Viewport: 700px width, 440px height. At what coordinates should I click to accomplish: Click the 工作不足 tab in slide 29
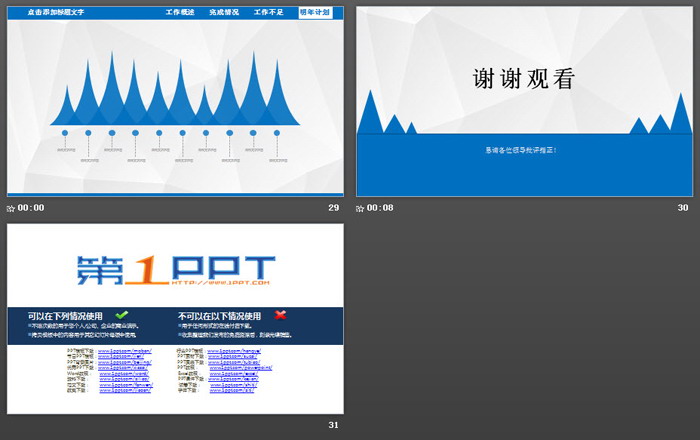(x=268, y=12)
